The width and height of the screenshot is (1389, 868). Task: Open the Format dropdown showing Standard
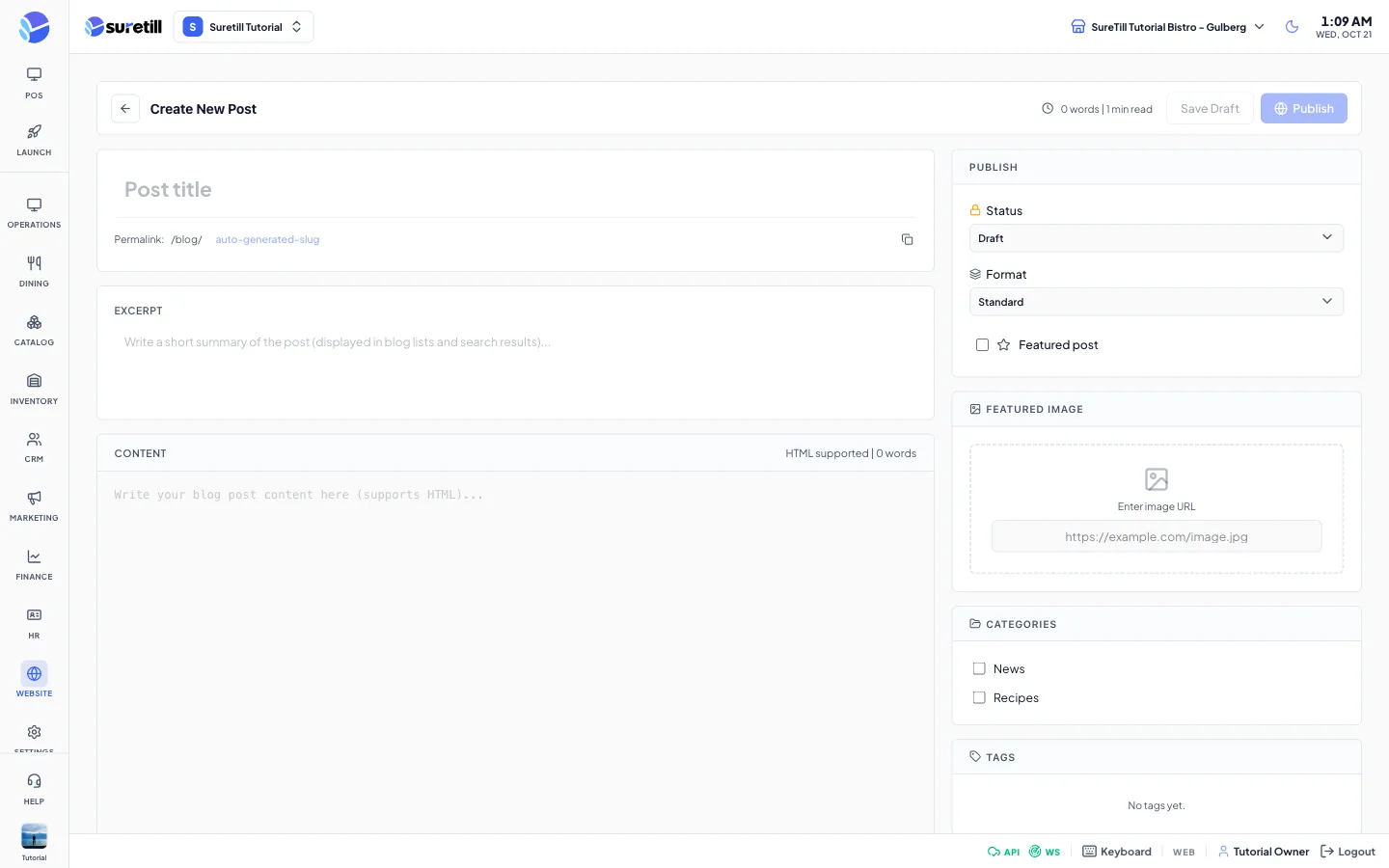click(x=1156, y=302)
